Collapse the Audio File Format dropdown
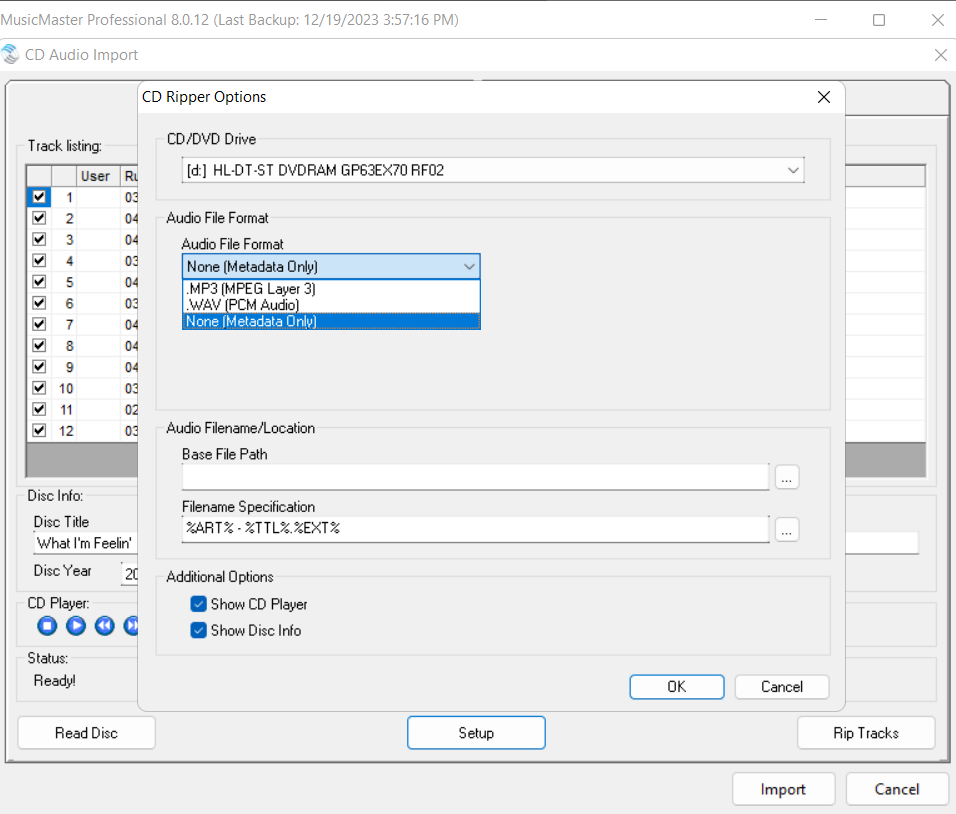Viewport: 956px width, 814px height. pos(469,267)
